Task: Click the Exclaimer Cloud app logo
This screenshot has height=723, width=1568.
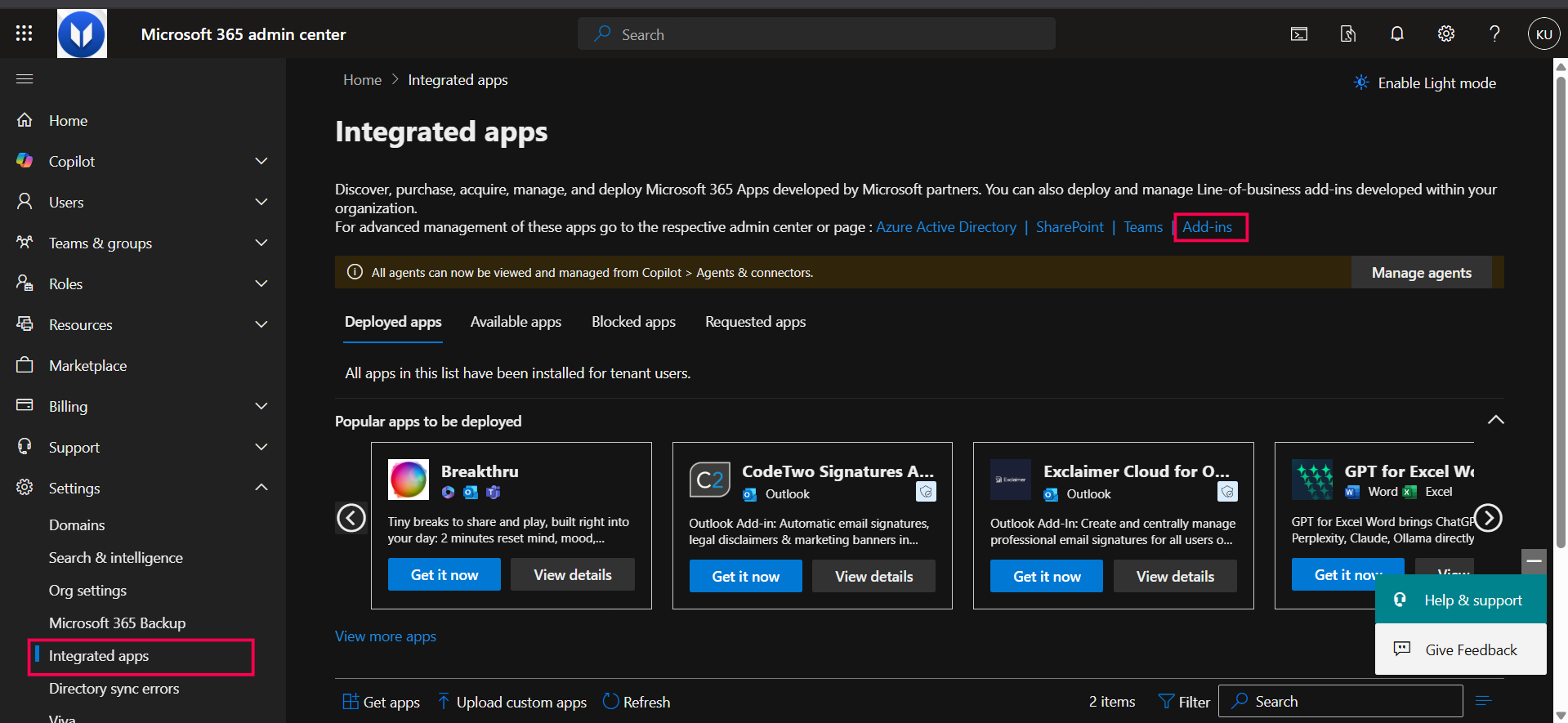Action: (x=1011, y=480)
